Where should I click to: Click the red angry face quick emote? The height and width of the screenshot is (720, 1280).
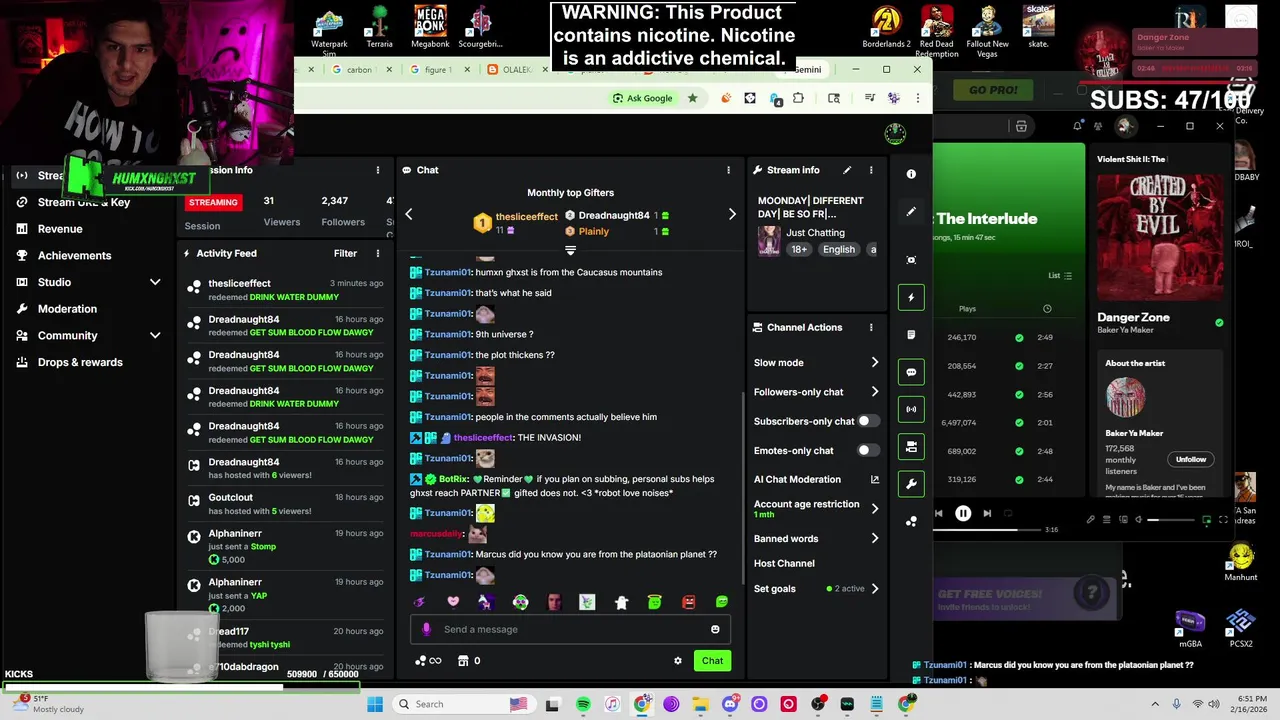pyautogui.click(x=688, y=602)
